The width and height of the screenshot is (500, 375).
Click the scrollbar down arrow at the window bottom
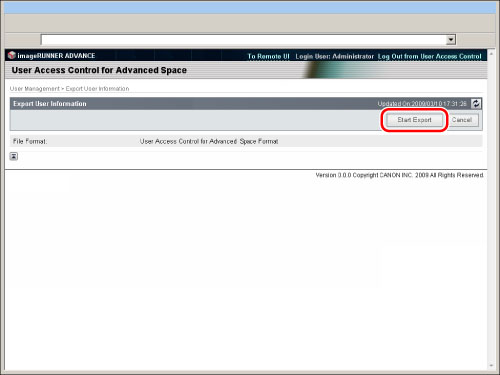[x=491, y=366]
